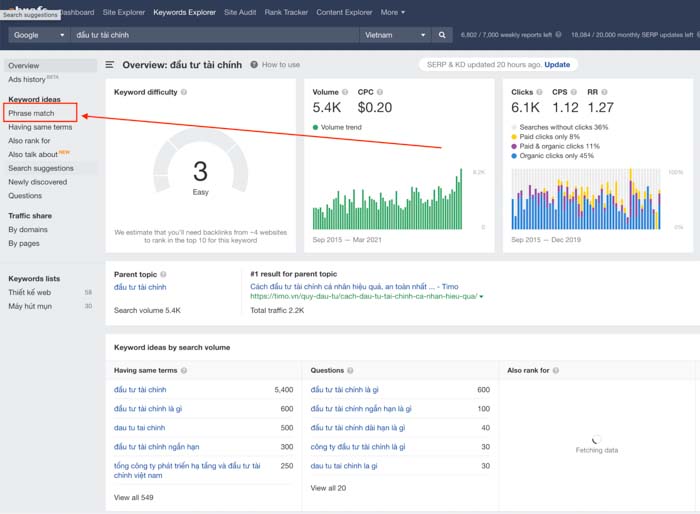Viewport: 700px width, 514px height.
Task: Click the keyword search input field
Action: (214, 35)
